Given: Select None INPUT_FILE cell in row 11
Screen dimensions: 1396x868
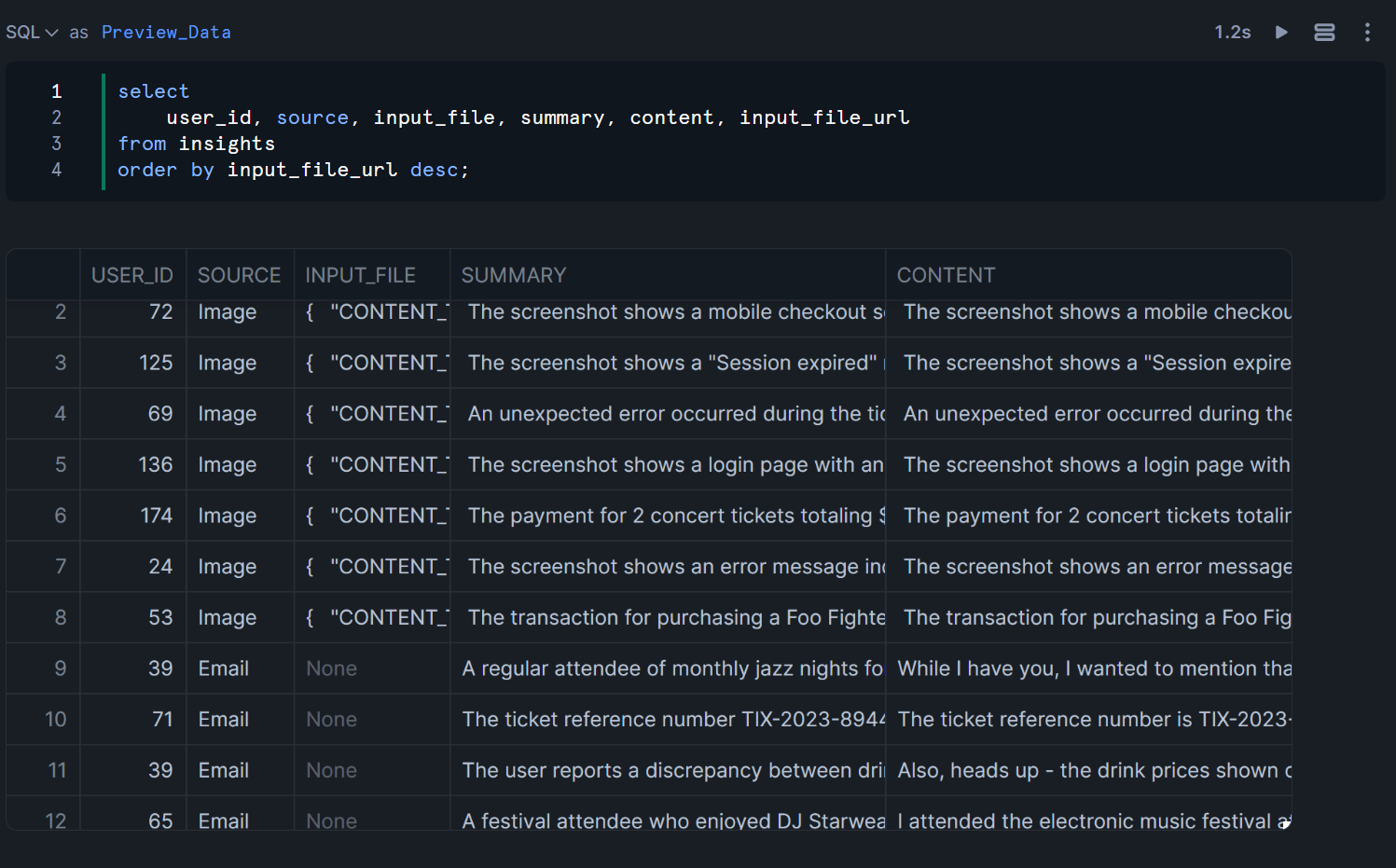Looking at the screenshot, I should (372, 770).
